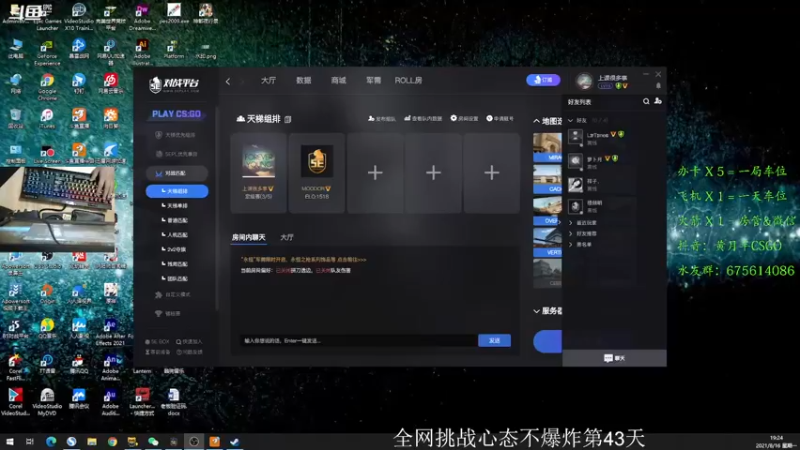The width and height of the screenshot is (800, 450).
Task: Select 对战匹配 in the left sidebar
Action: point(177,173)
